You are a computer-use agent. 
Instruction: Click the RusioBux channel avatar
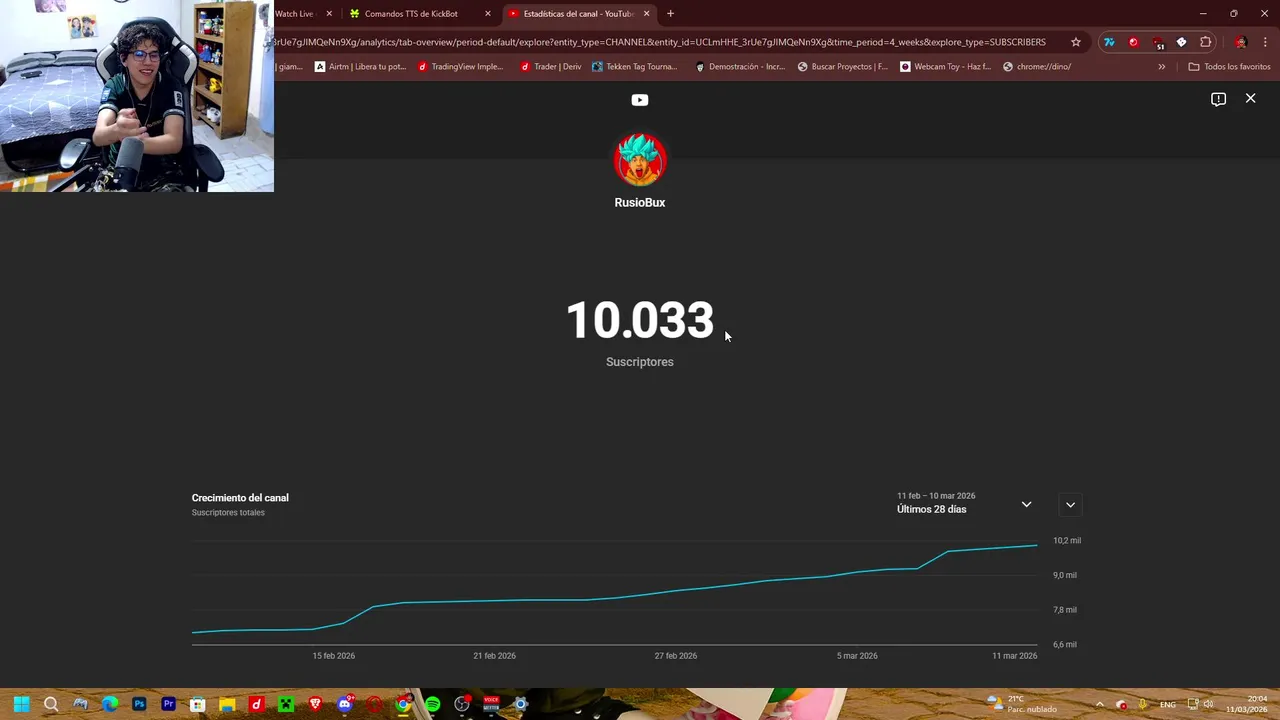[640, 160]
